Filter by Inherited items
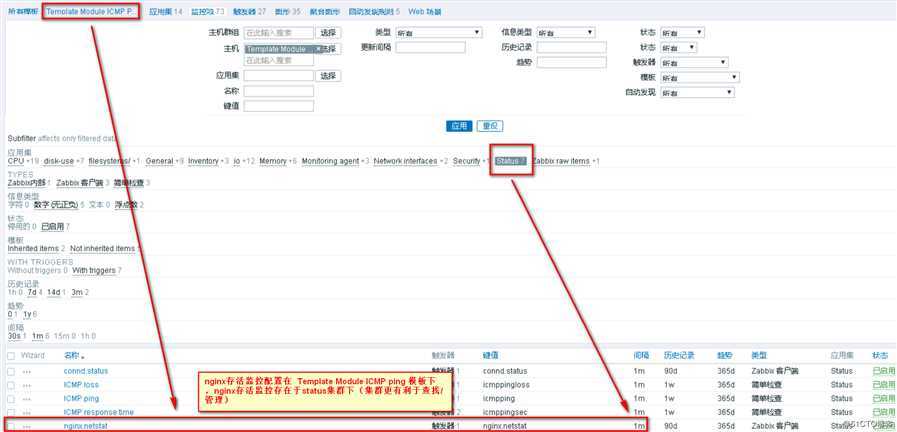This screenshot has height=432, width=897. [33, 249]
